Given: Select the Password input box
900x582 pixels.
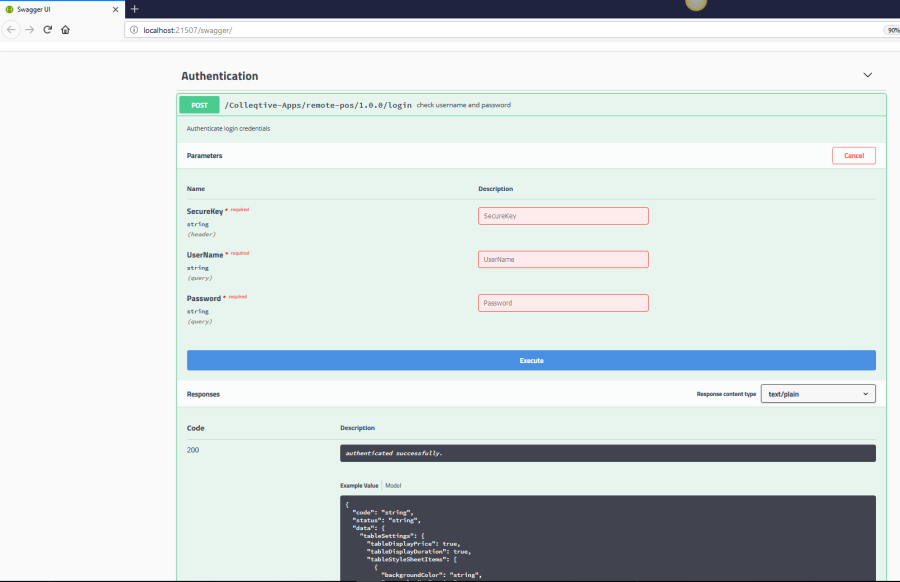Looking at the screenshot, I should [x=563, y=303].
